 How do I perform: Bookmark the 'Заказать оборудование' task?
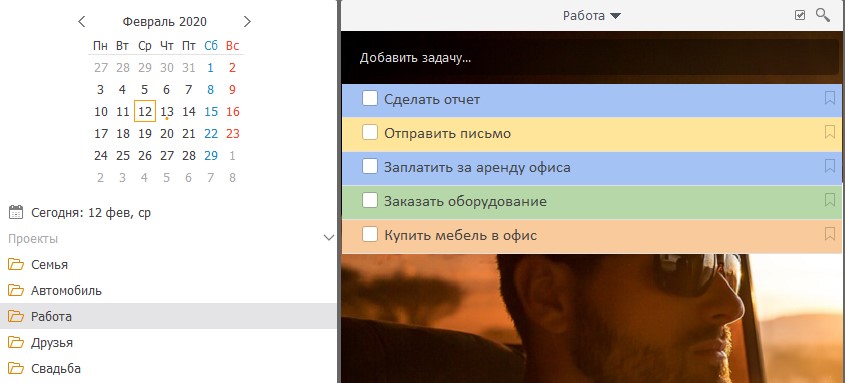coord(829,200)
